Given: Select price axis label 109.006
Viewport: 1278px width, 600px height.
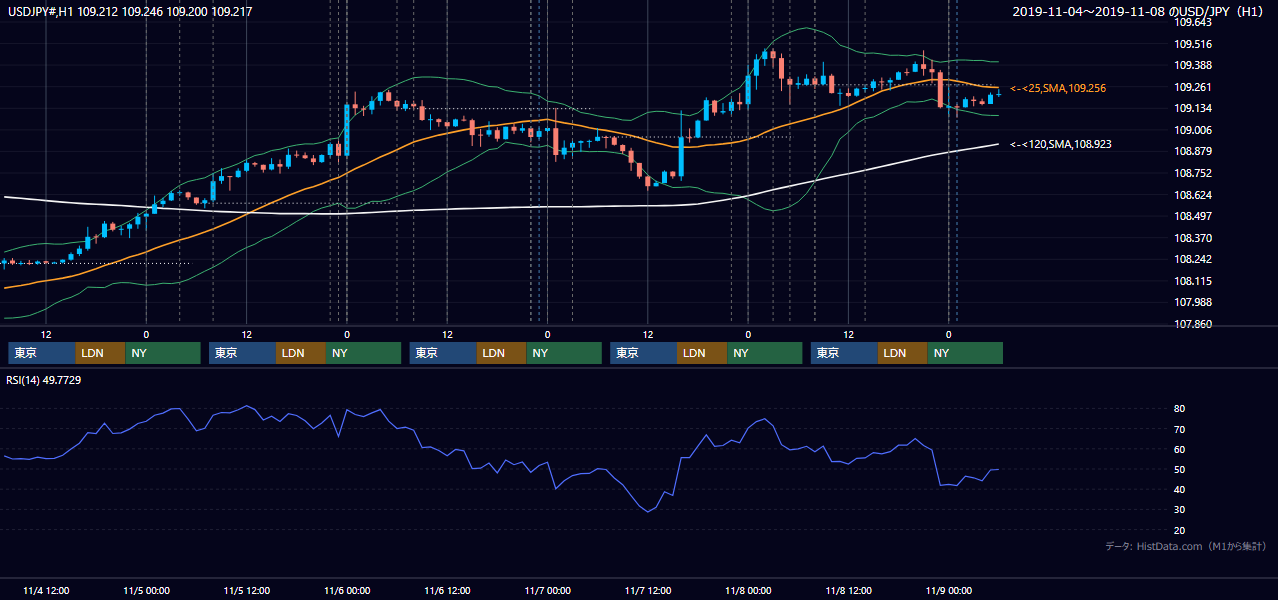Looking at the screenshot, I should tap(1192, 130).
